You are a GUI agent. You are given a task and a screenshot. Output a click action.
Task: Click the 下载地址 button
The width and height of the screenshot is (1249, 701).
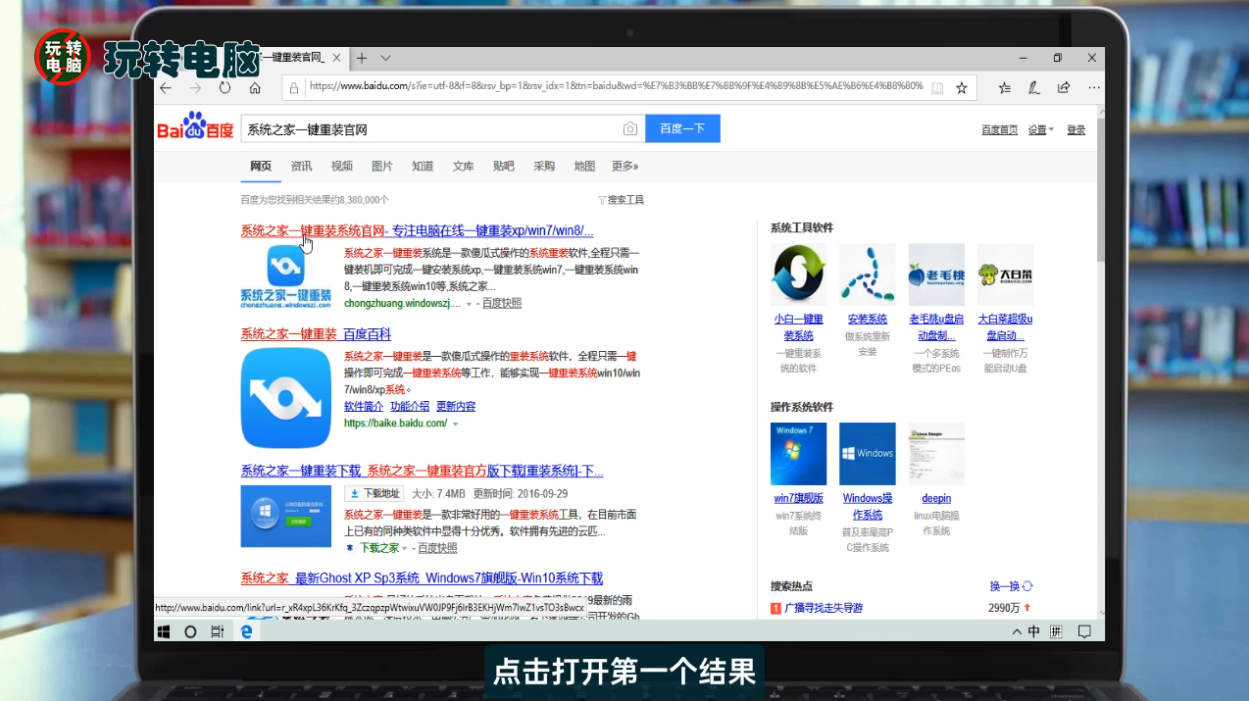click(x=374, y=493)
